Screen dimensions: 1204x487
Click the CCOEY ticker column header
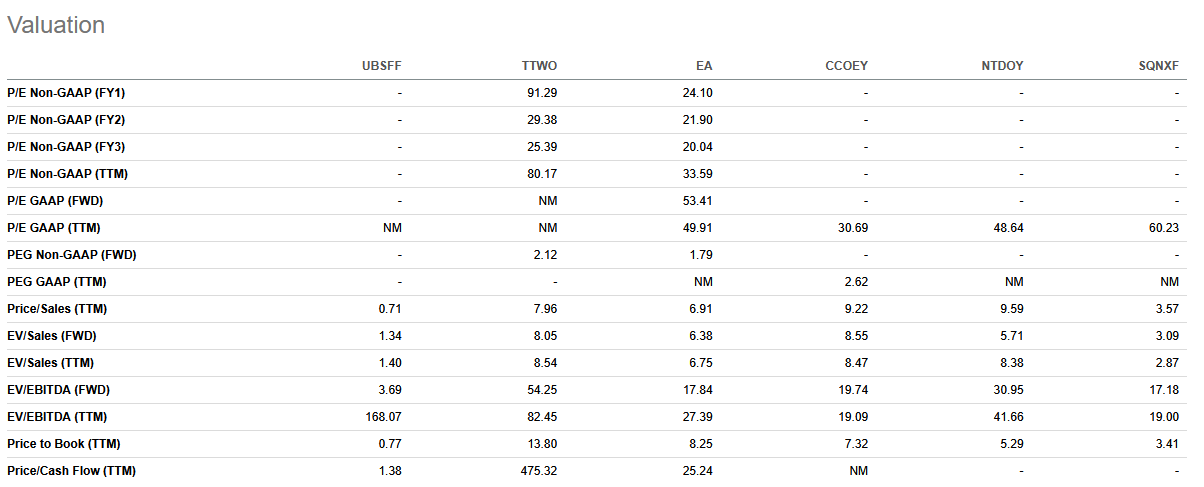coord(846,66)
